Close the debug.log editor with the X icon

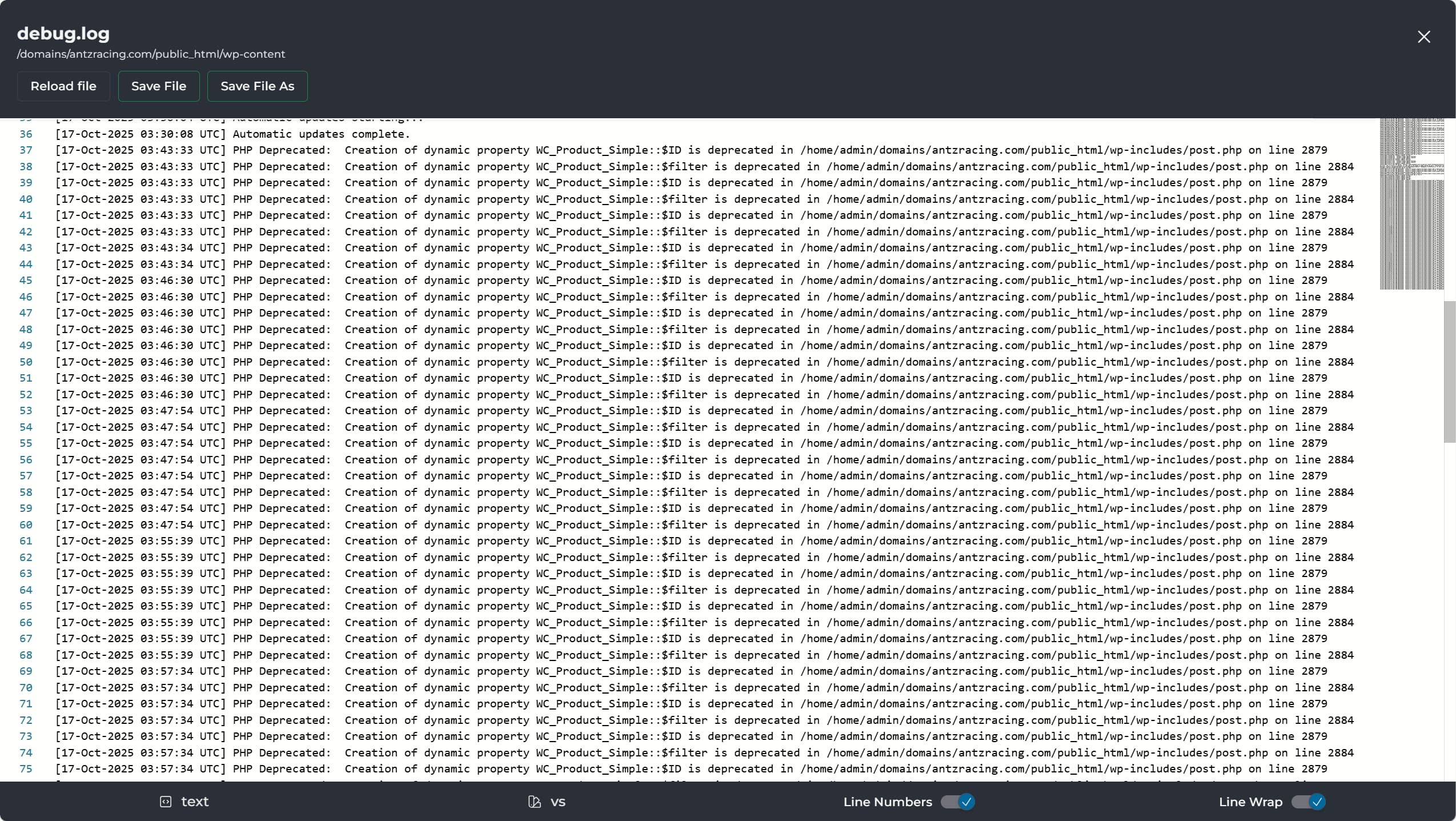click(x=1423, y=37)
